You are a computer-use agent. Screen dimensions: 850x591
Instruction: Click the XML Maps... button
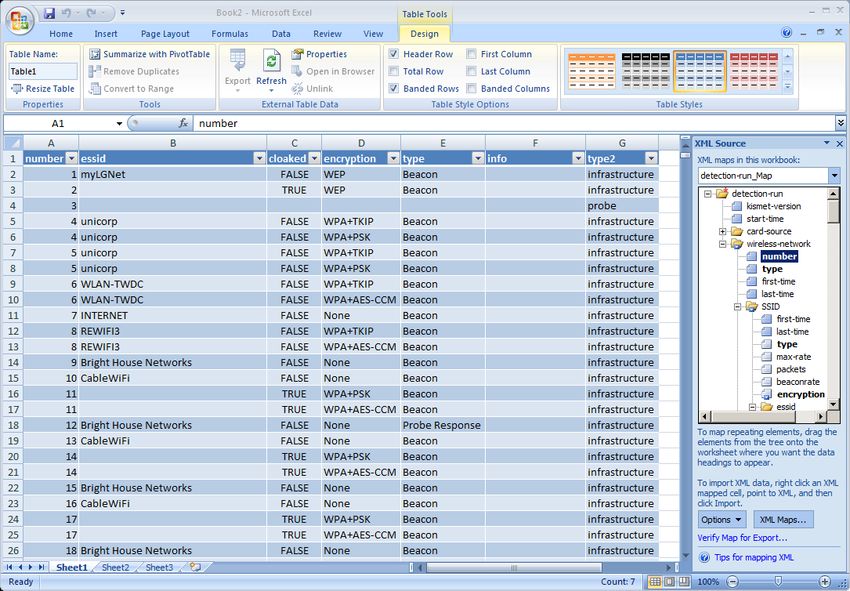click(783, 519)
